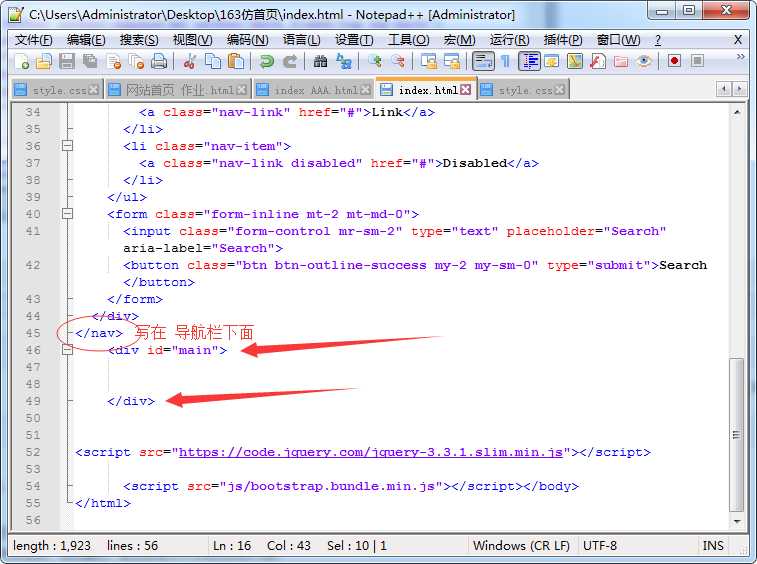Click line number 50 in margin
Screen dimensions: 757x564
[x=33, y=418]
